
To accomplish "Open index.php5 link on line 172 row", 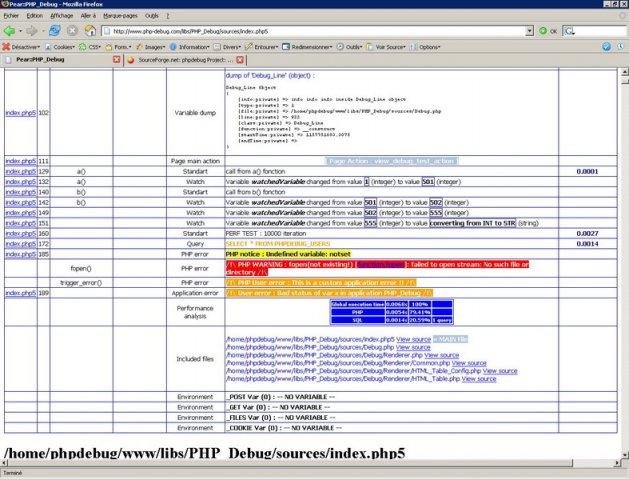I will point(20,244).
